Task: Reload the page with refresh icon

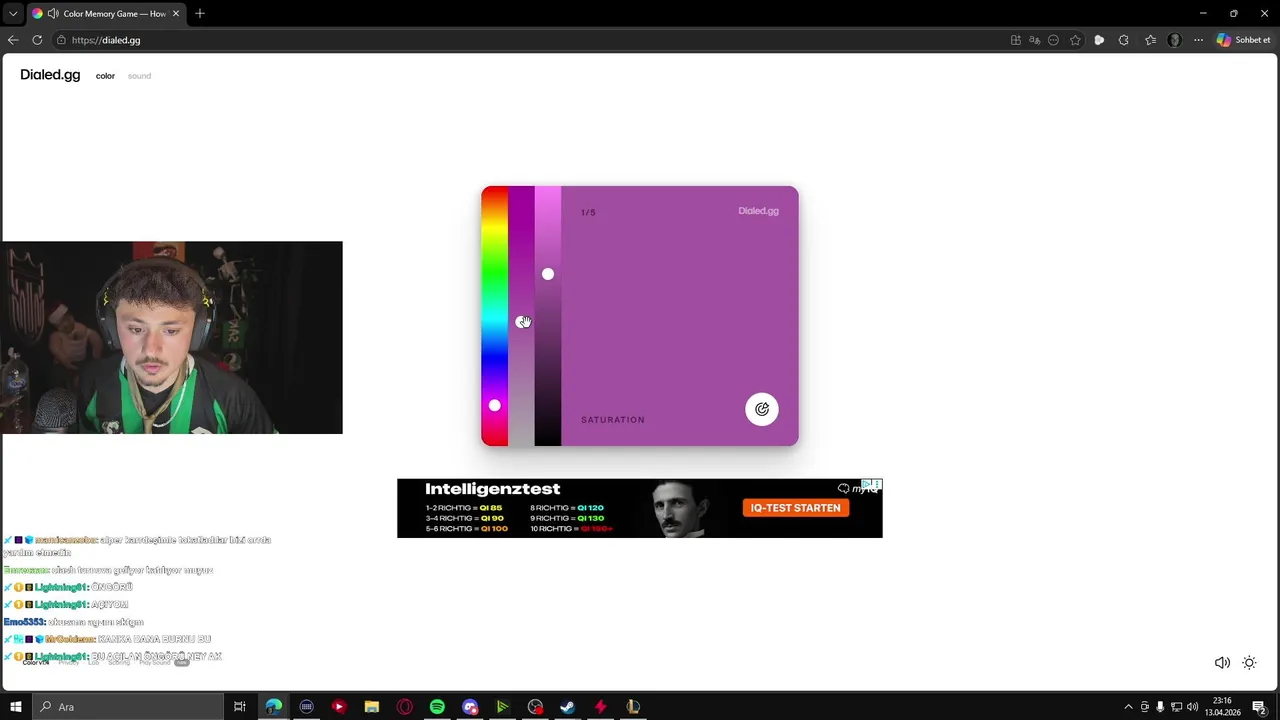Action: [37, 40]
